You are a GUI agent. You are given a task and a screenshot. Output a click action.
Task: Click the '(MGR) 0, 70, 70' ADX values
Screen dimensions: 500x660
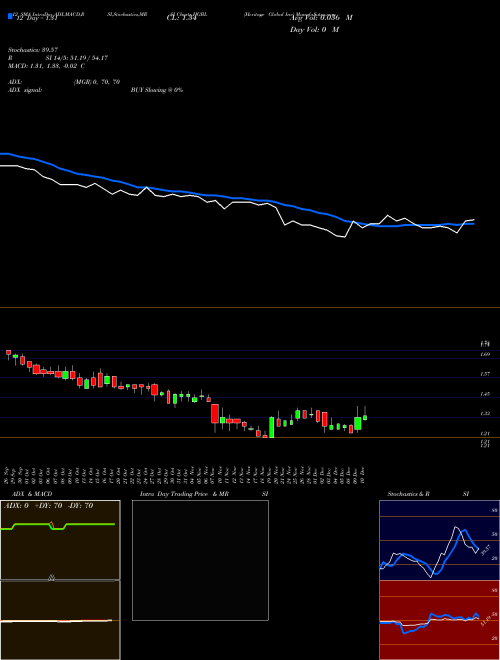97,82
